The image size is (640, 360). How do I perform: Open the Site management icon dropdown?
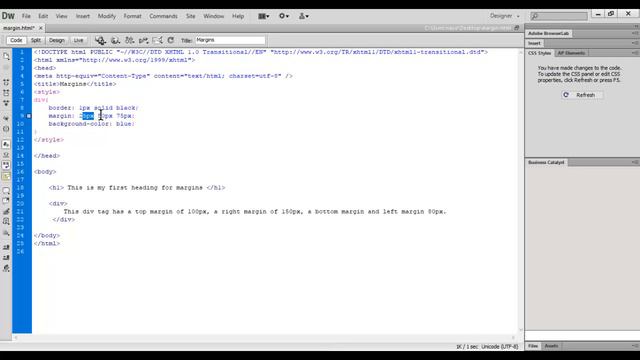pyautogui.click(x=304, y=16)
